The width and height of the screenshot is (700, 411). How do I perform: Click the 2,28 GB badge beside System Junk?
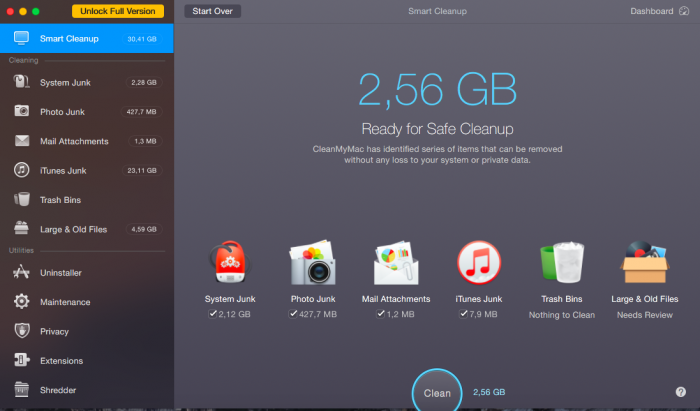(144, 82)
